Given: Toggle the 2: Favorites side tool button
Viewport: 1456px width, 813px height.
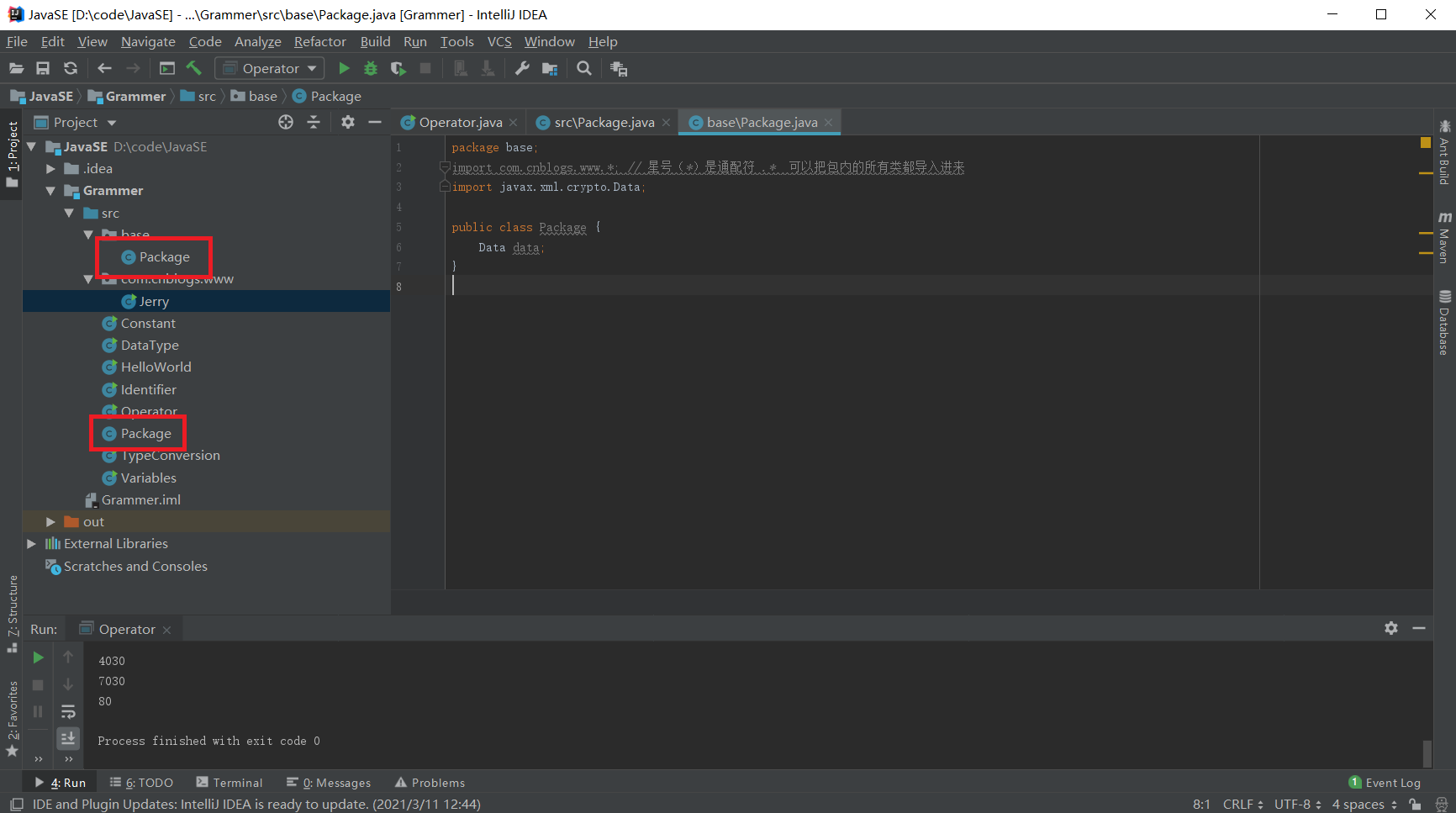Looking at the screenshot, I should (x=12, y=719).
